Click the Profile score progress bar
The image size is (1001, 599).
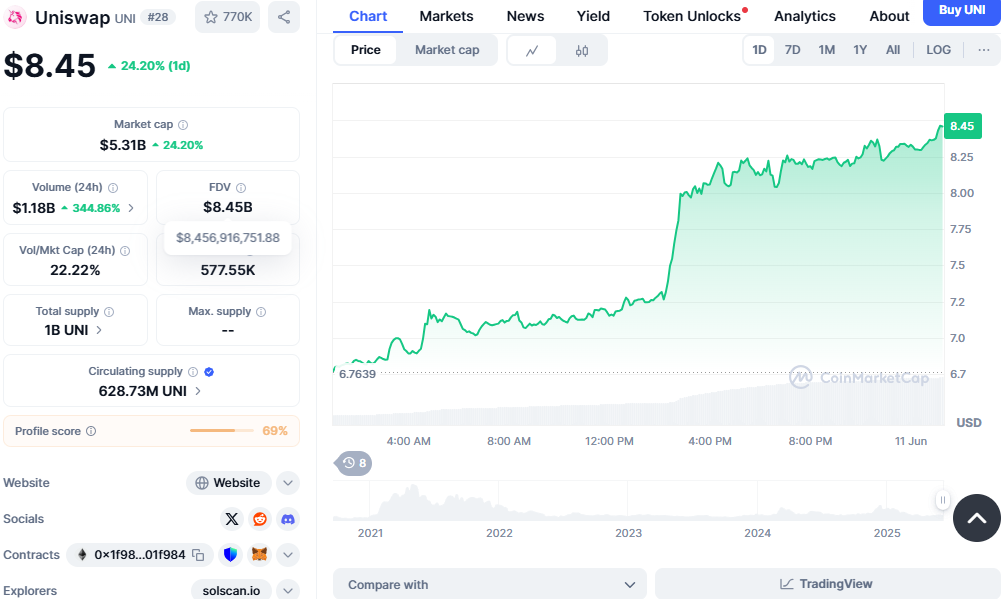(x=222, y=430)
